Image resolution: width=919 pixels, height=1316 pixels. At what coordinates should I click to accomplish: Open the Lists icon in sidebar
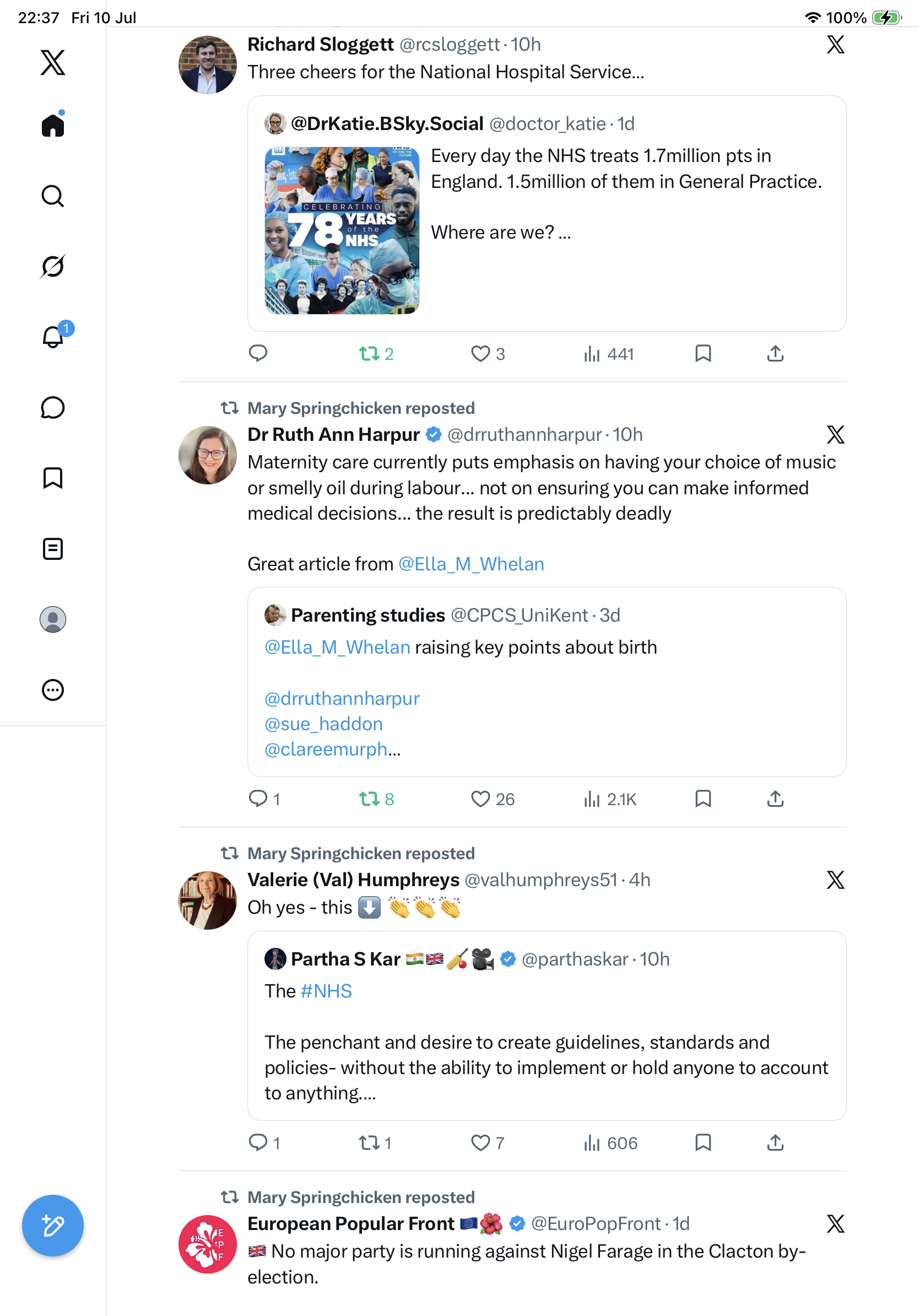pos(53,549)
